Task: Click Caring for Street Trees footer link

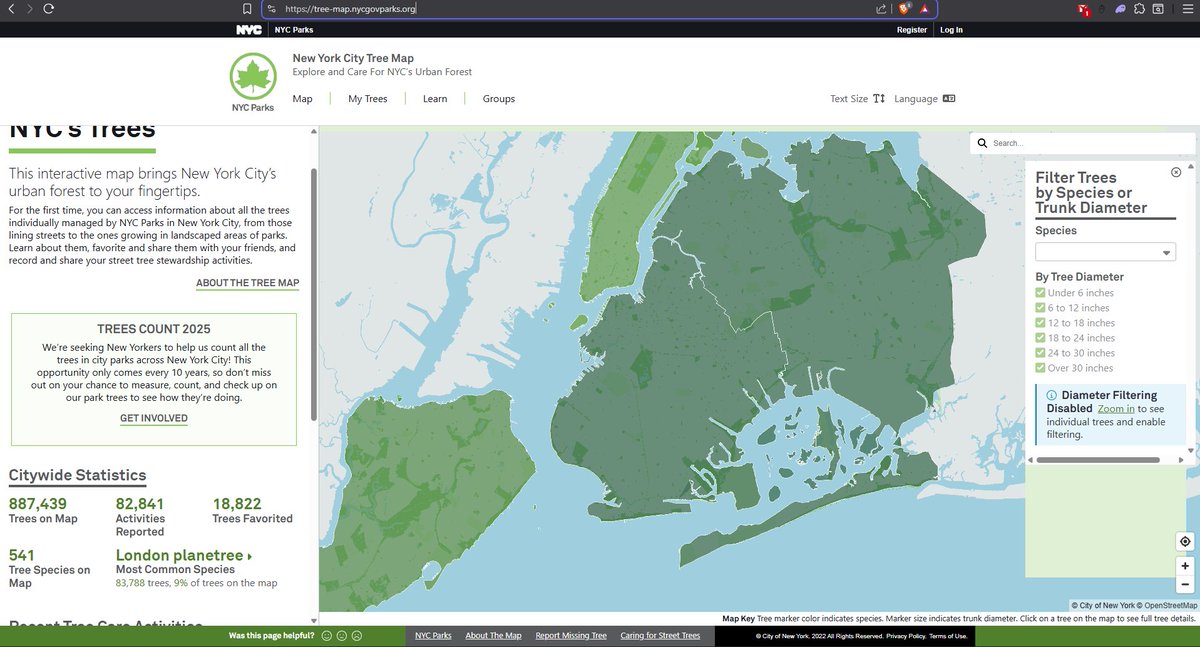Action: [x=660, y=636]
